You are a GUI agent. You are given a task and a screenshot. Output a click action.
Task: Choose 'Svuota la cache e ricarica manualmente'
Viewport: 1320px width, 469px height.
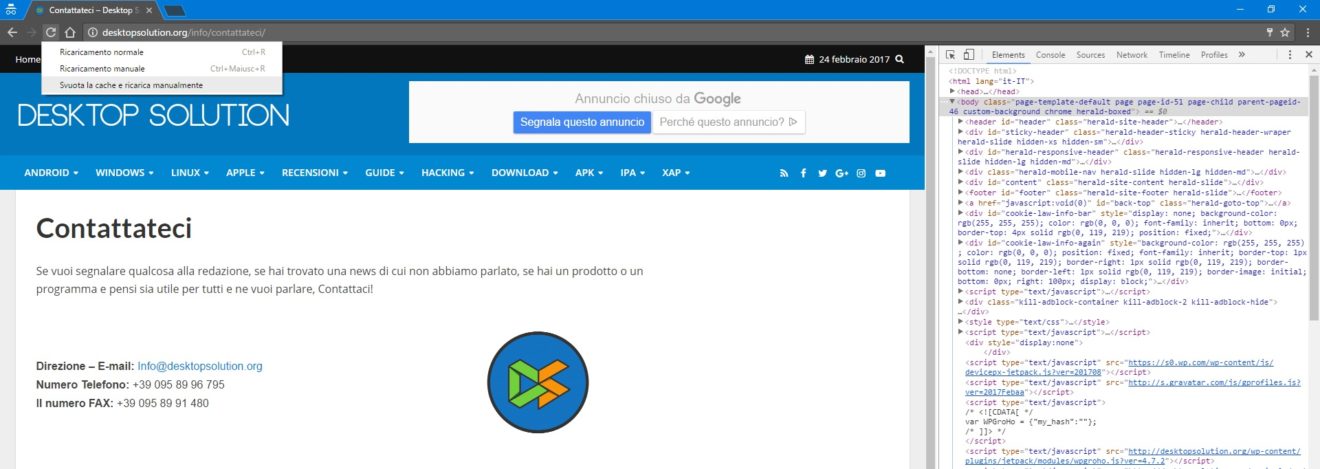(x=162, y=86)
